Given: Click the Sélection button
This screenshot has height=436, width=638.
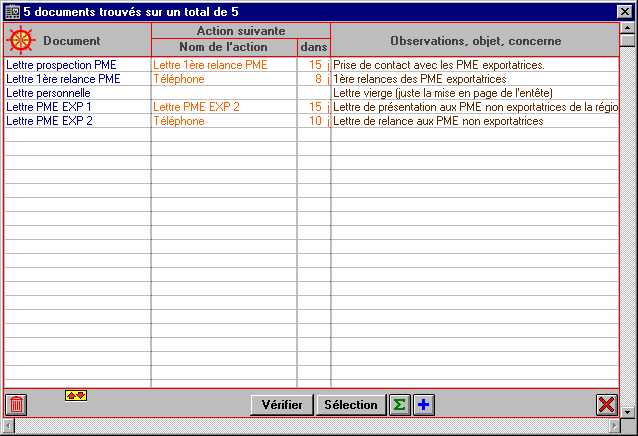Looking at the screenshot, I should click(x=351, y=405).
